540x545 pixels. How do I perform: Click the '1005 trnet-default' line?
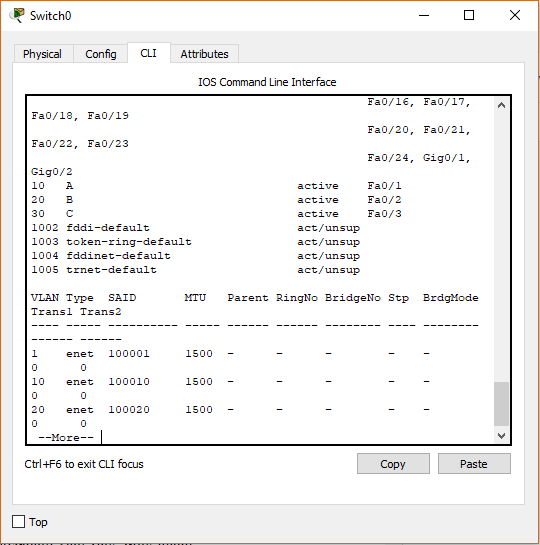[195, 270]
